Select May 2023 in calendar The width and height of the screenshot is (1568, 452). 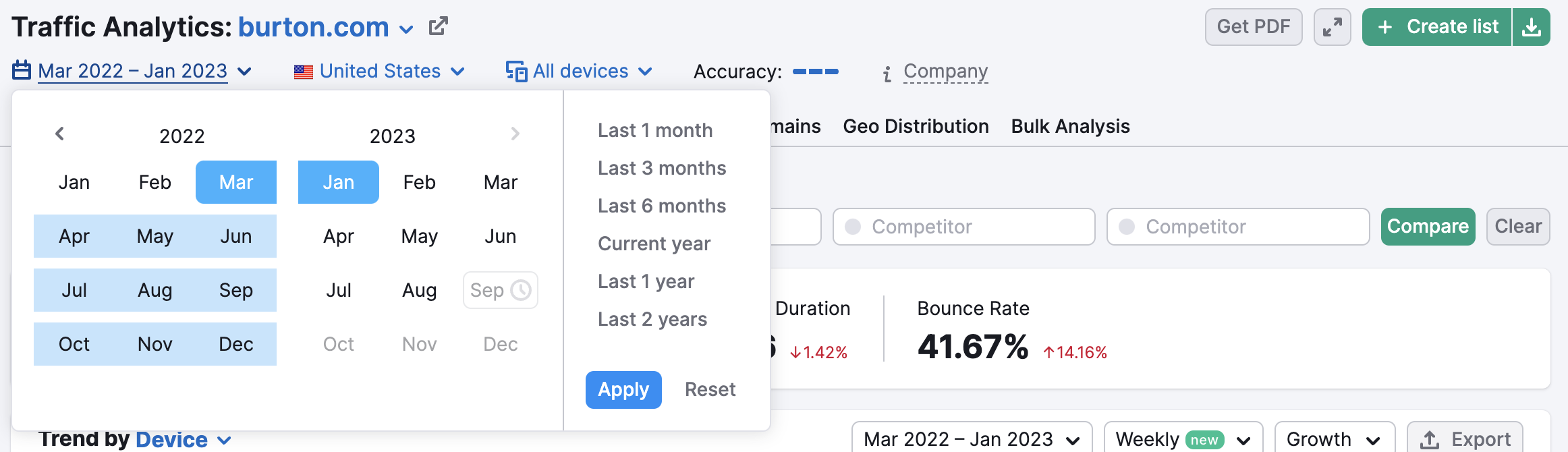[x=420, y=236]
